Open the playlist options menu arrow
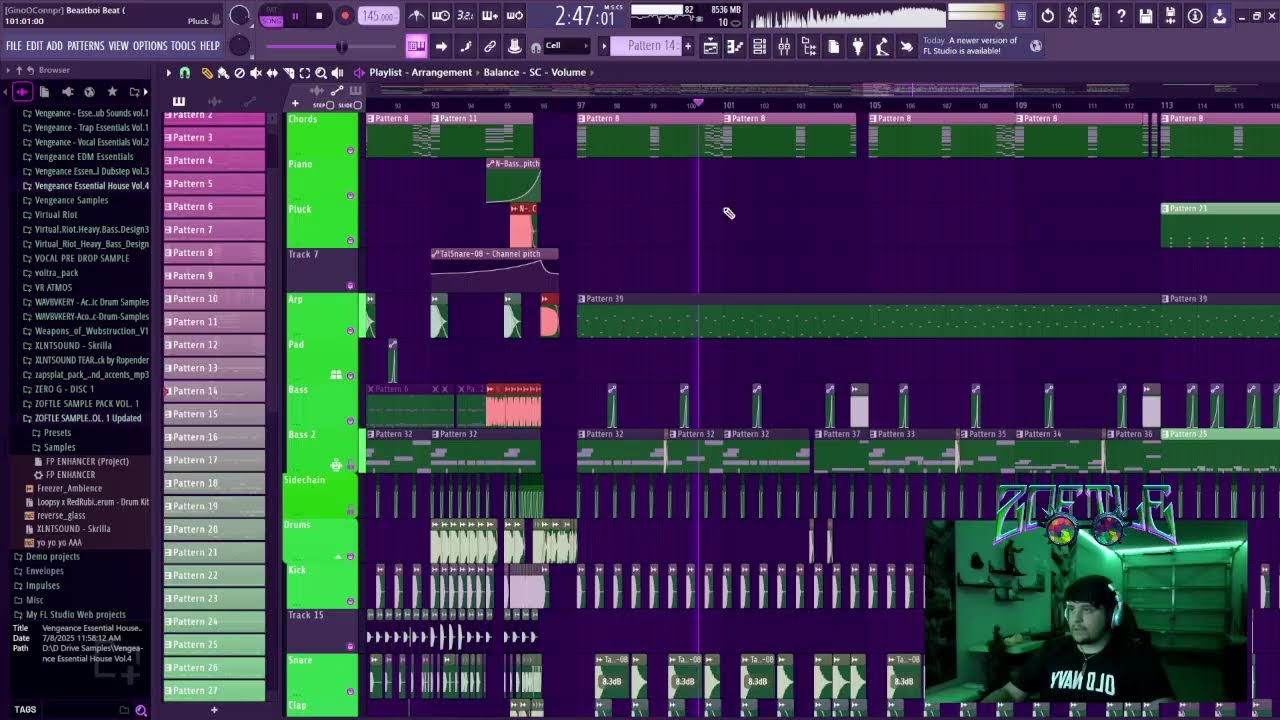Viewport: 1280px width, 720px height. click(x=169, y=73)
